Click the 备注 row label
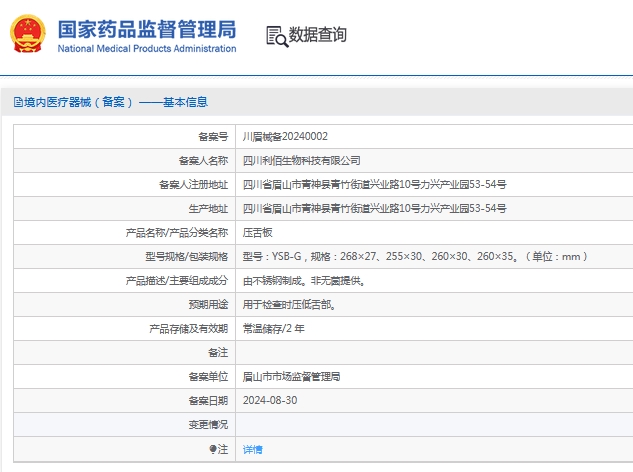 click(218, 352)
